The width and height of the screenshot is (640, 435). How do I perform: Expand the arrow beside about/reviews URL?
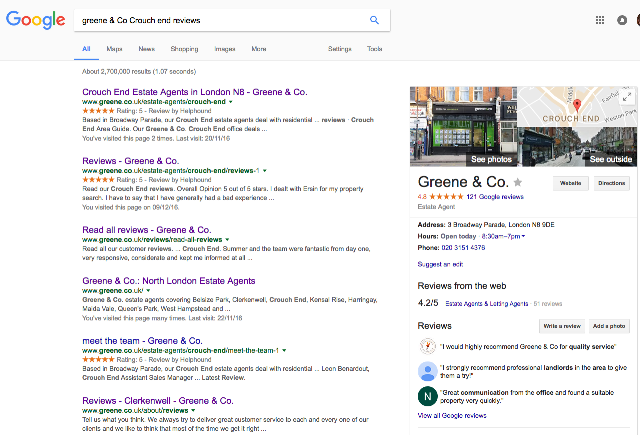click(x=193, y=411)
